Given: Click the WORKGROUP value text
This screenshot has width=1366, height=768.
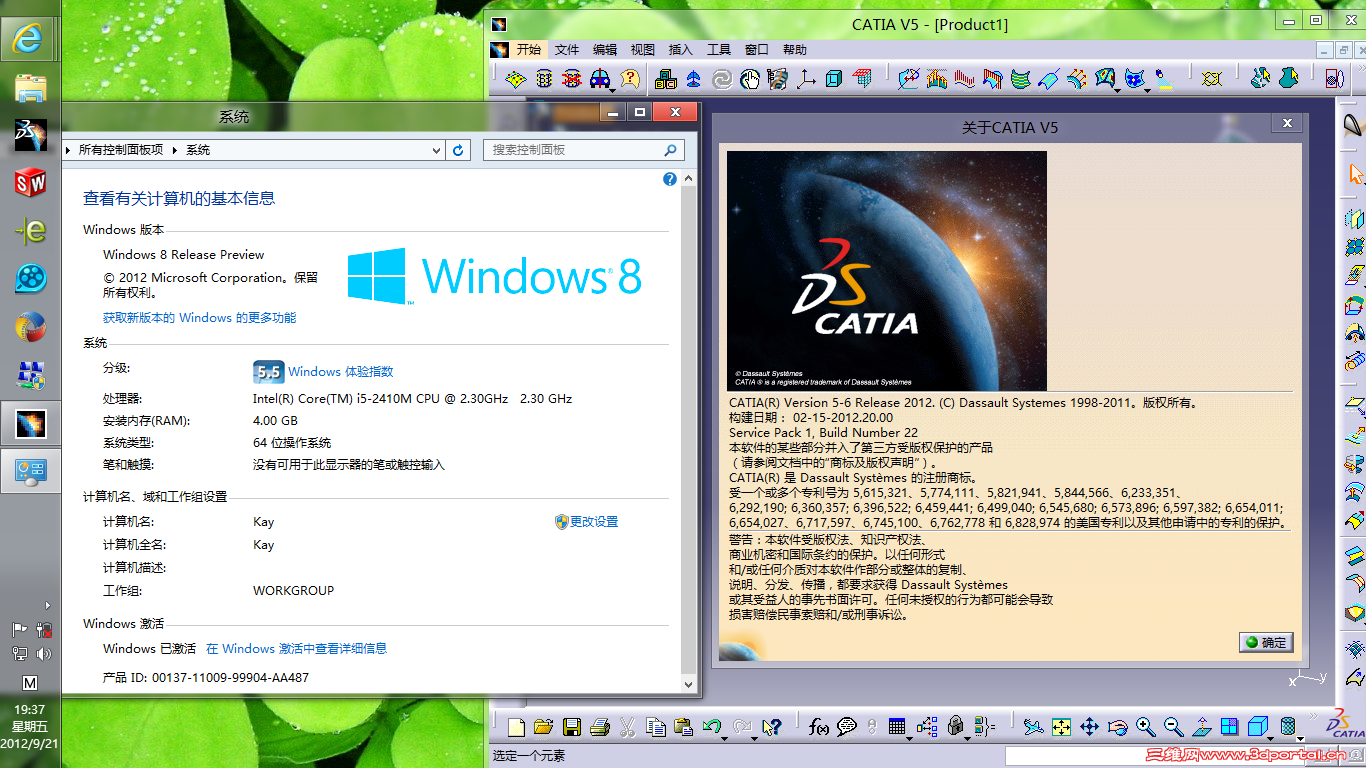Looking at the screenshot, I should click(x=294, y=591).
